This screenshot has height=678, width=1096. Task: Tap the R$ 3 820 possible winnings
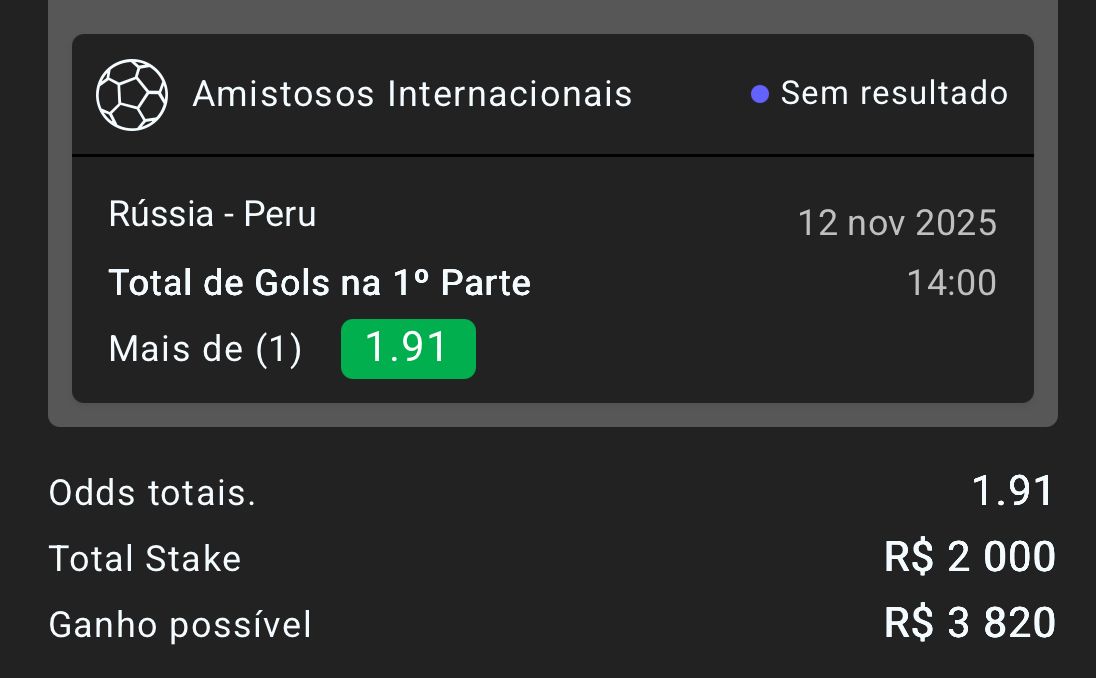(x=969, y=623)
